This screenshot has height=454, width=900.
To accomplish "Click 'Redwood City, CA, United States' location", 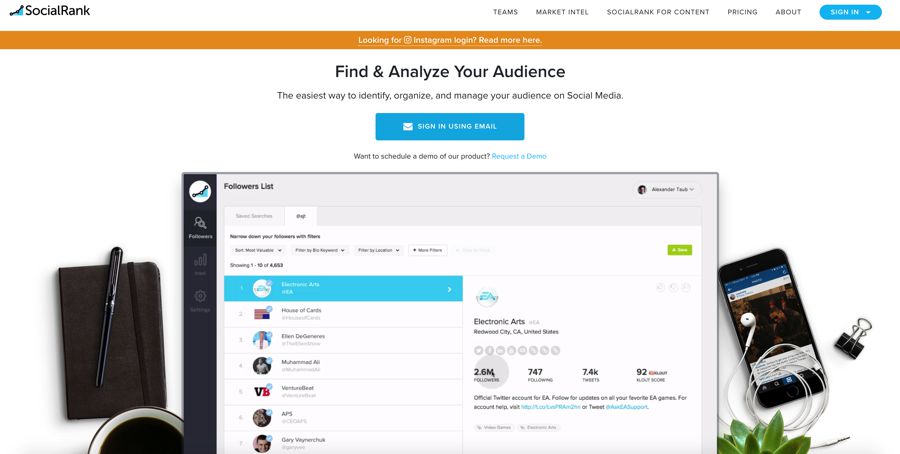I will click(516, 332).
